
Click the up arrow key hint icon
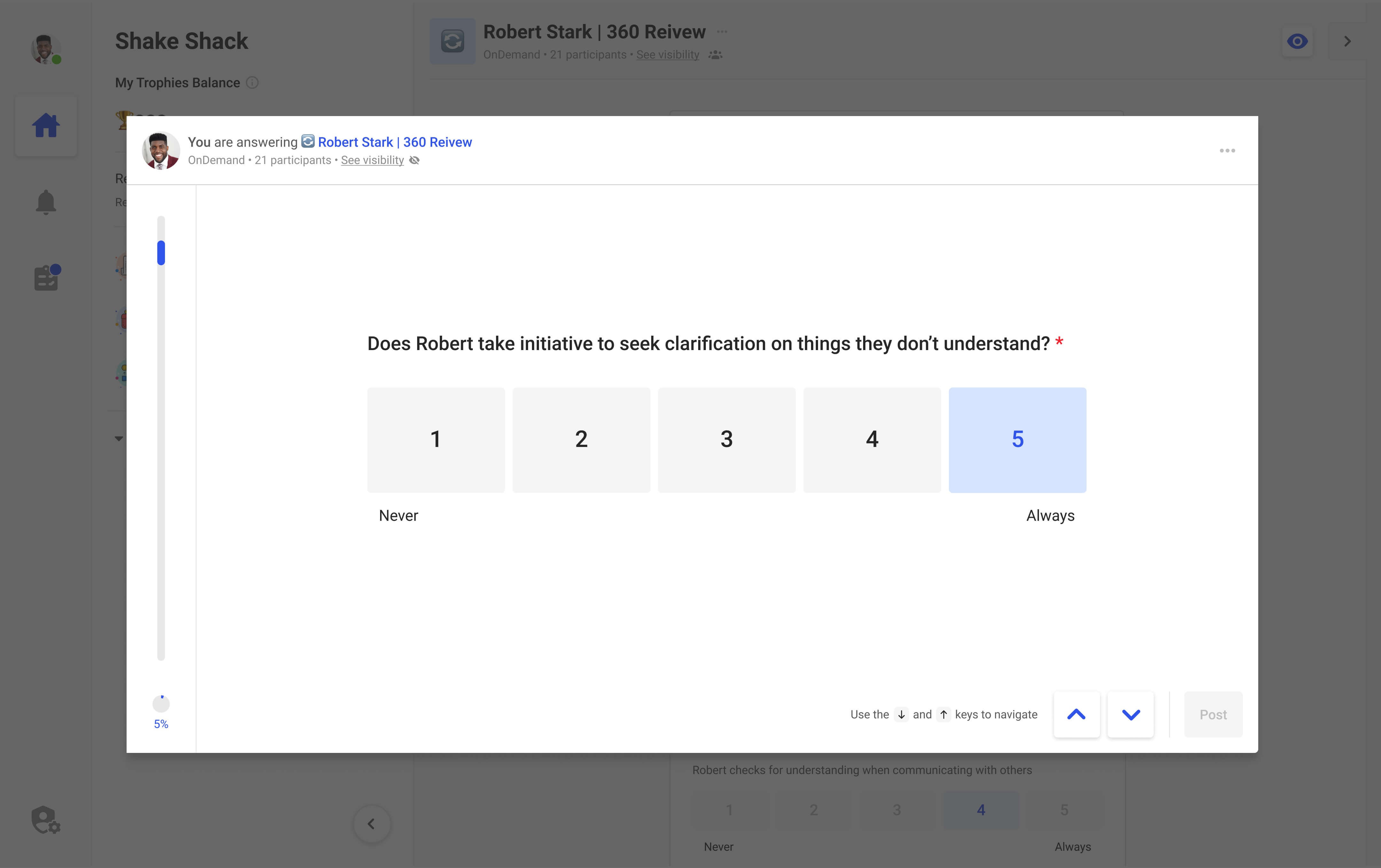click(x=943, y=714)
